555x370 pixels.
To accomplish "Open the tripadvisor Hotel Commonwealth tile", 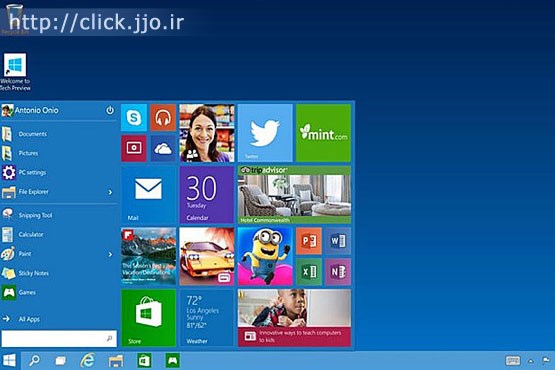I will 294,194.
